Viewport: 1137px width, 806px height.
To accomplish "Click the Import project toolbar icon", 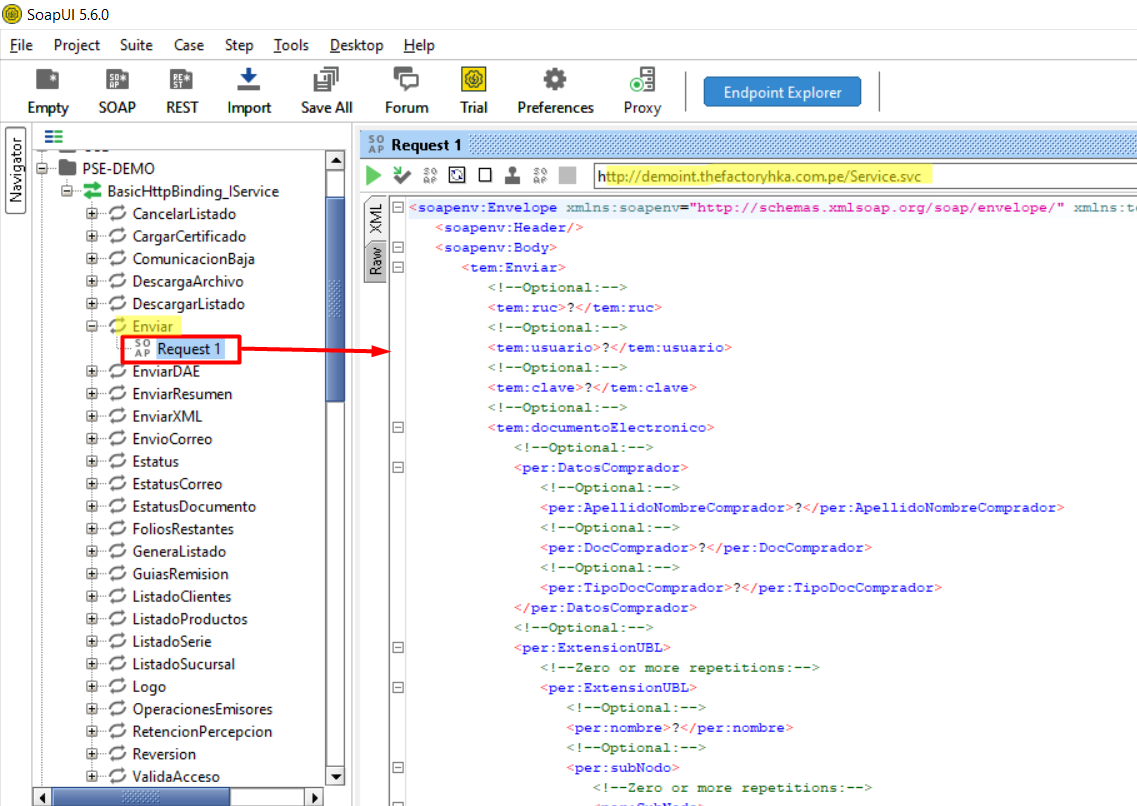I will (249, 79).
